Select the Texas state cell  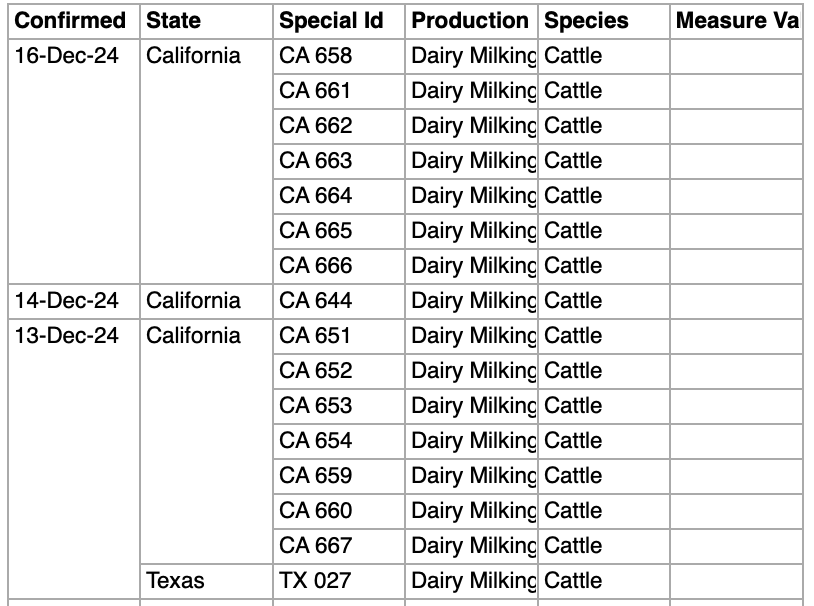176,581
